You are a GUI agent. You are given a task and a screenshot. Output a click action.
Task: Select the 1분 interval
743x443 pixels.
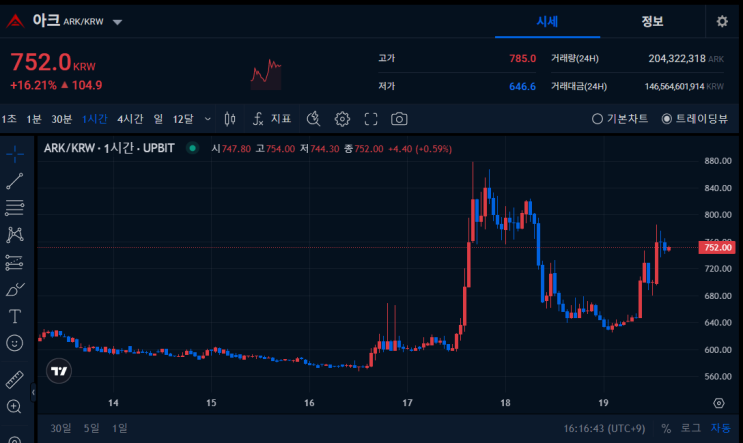(34, 119)
